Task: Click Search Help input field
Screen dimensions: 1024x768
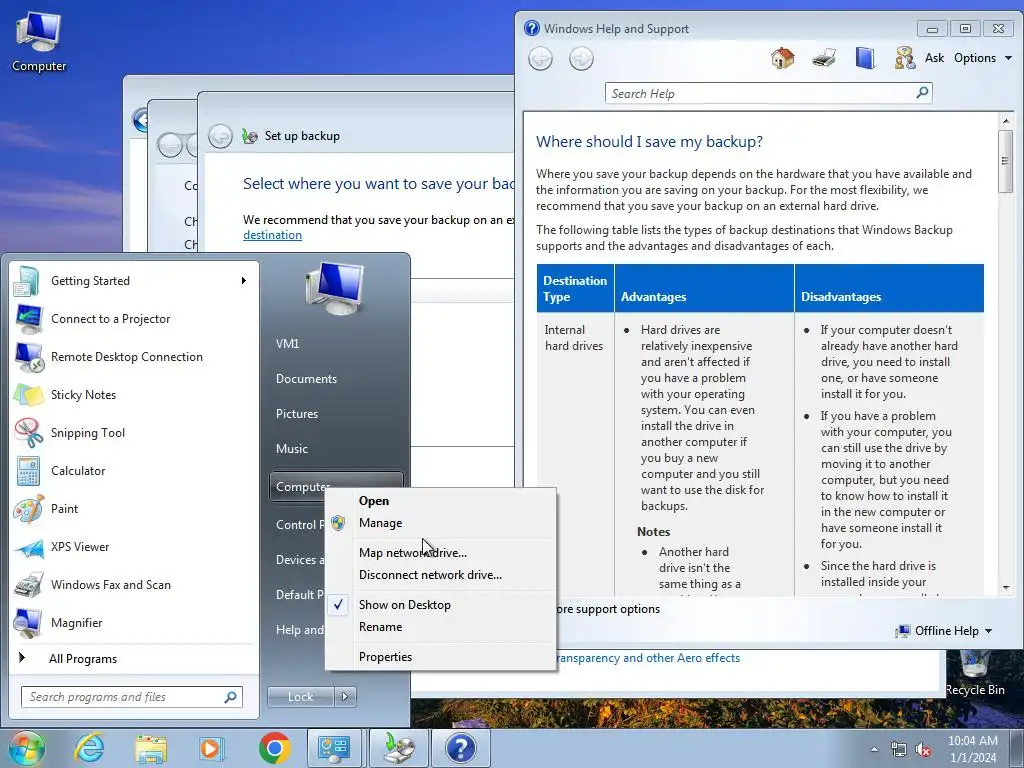Action: click(x=761, y=93)
